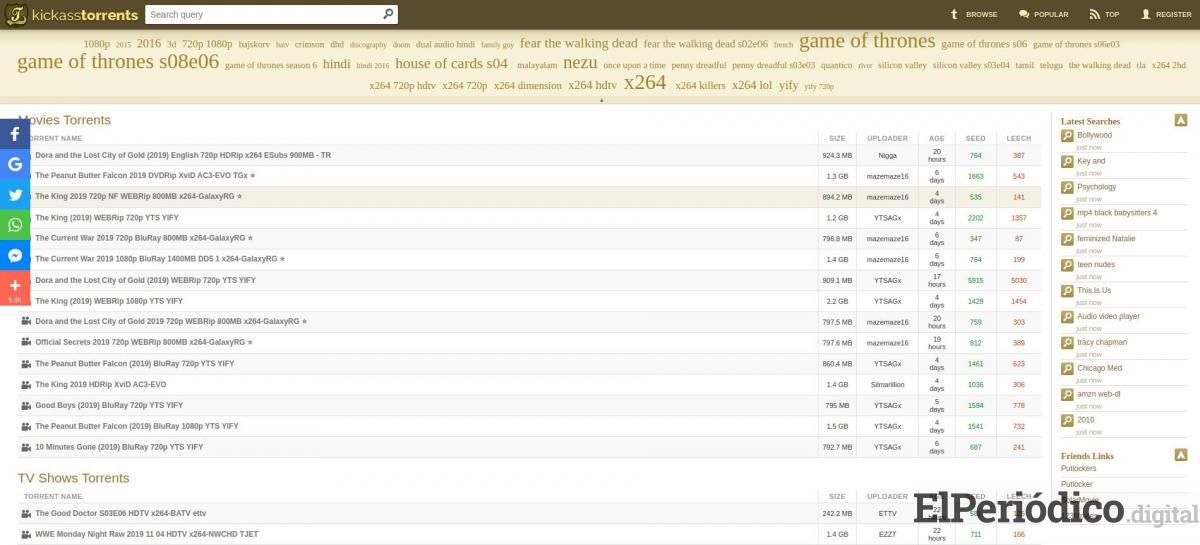The width and height of the screenshot is (1200, 545).
Task: Sort movies by the SEED column header
Action: [x=975, y=138]
